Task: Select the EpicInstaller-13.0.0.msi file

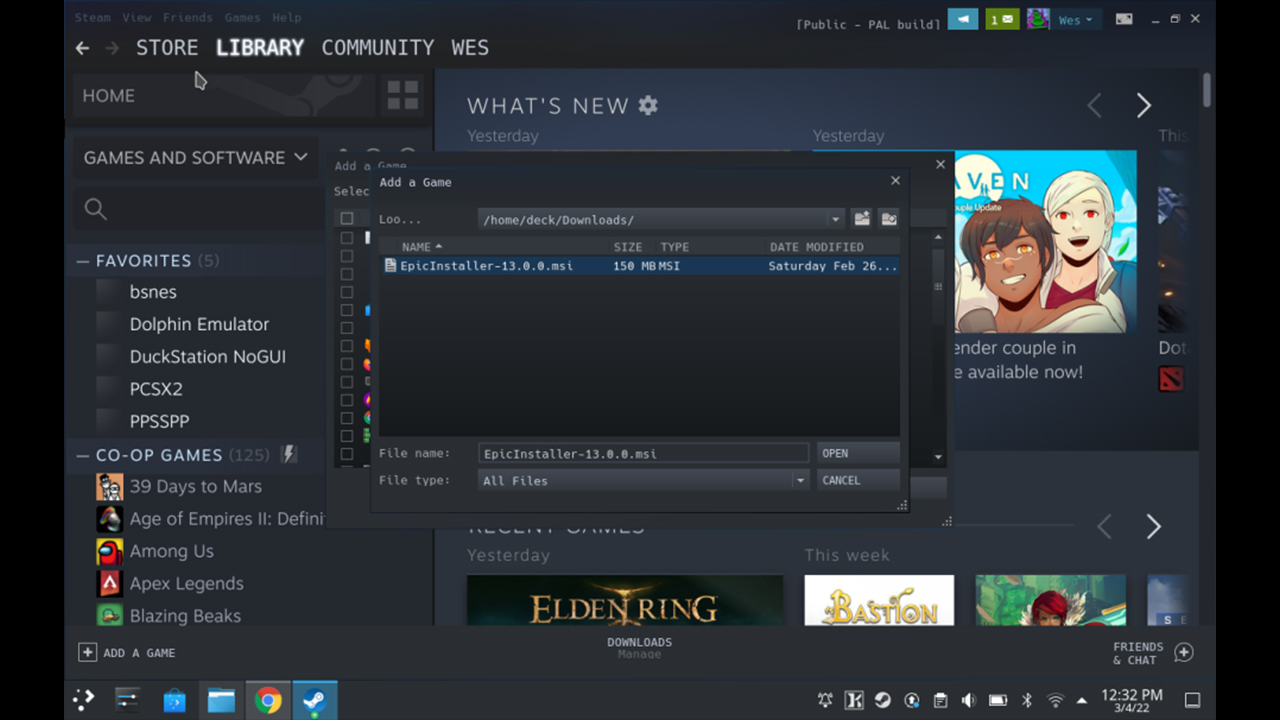Action: click(x=486, y=266)
